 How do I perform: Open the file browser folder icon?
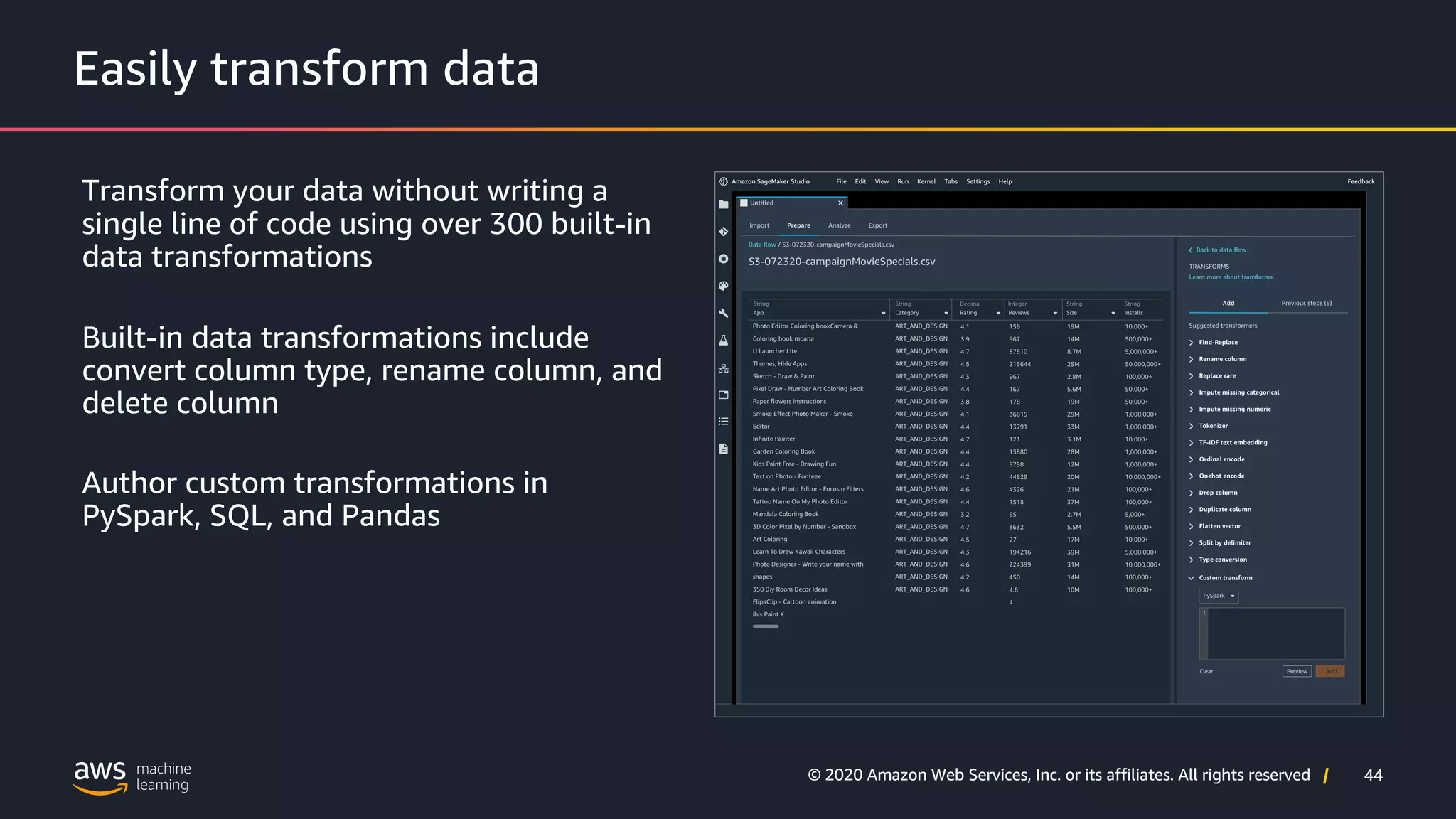pos(723,205)
